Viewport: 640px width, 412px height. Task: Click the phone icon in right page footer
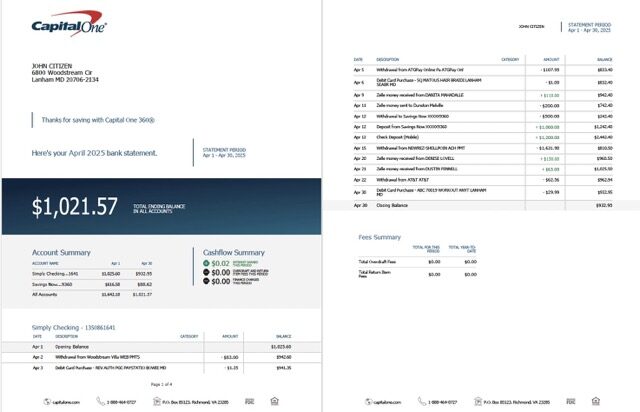pos(420,402)
